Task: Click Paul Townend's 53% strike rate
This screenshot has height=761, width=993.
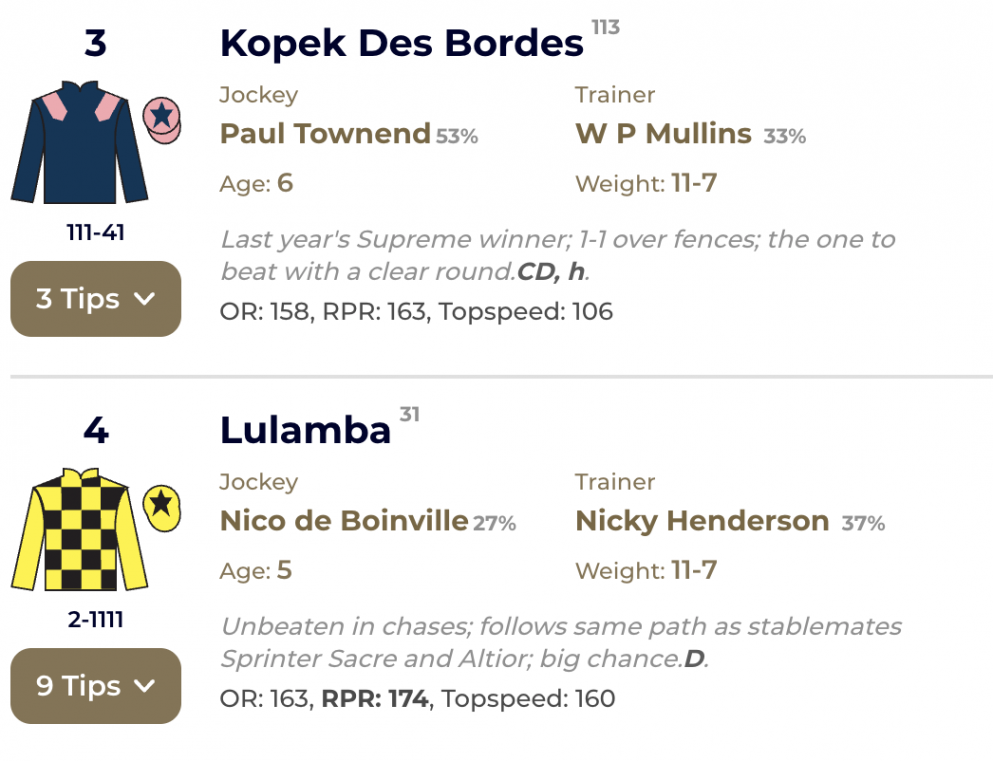Action: (457, 136)
